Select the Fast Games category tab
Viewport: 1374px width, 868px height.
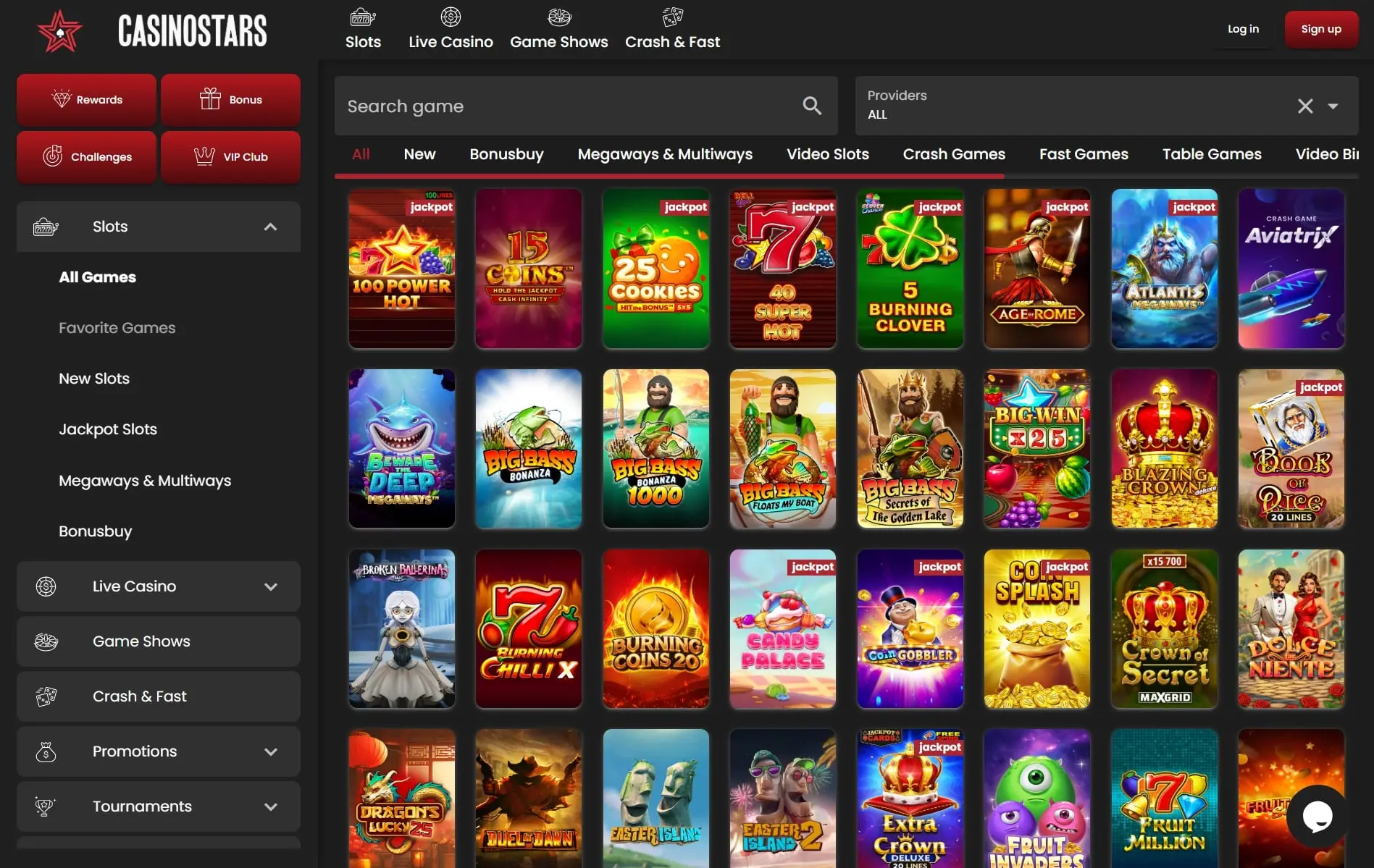click(1084, 154)
